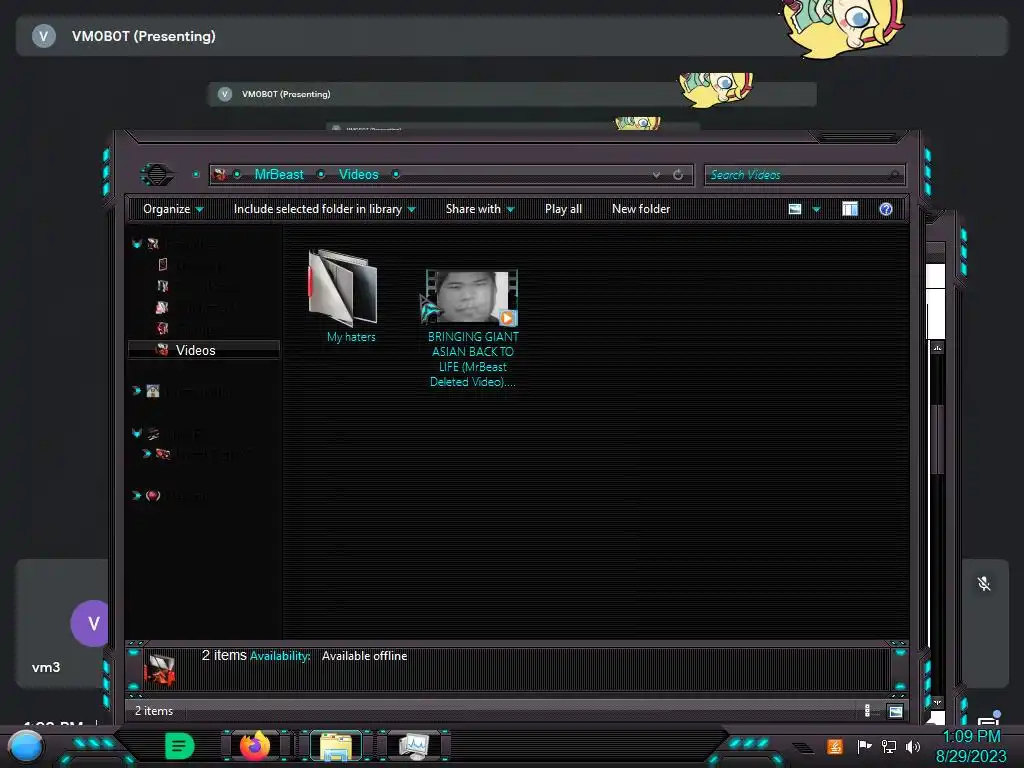The width and height of the screenshot is (1024, 768).
Task: Expand the Network tree node
Action: pos(136,495)
